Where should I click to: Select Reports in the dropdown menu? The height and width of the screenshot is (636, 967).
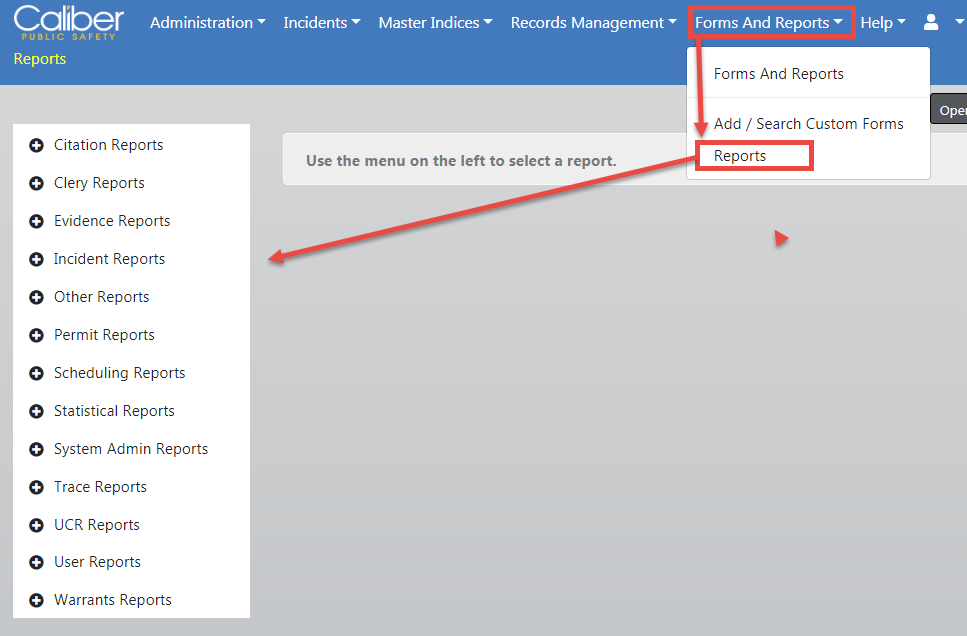click(740, 156)
